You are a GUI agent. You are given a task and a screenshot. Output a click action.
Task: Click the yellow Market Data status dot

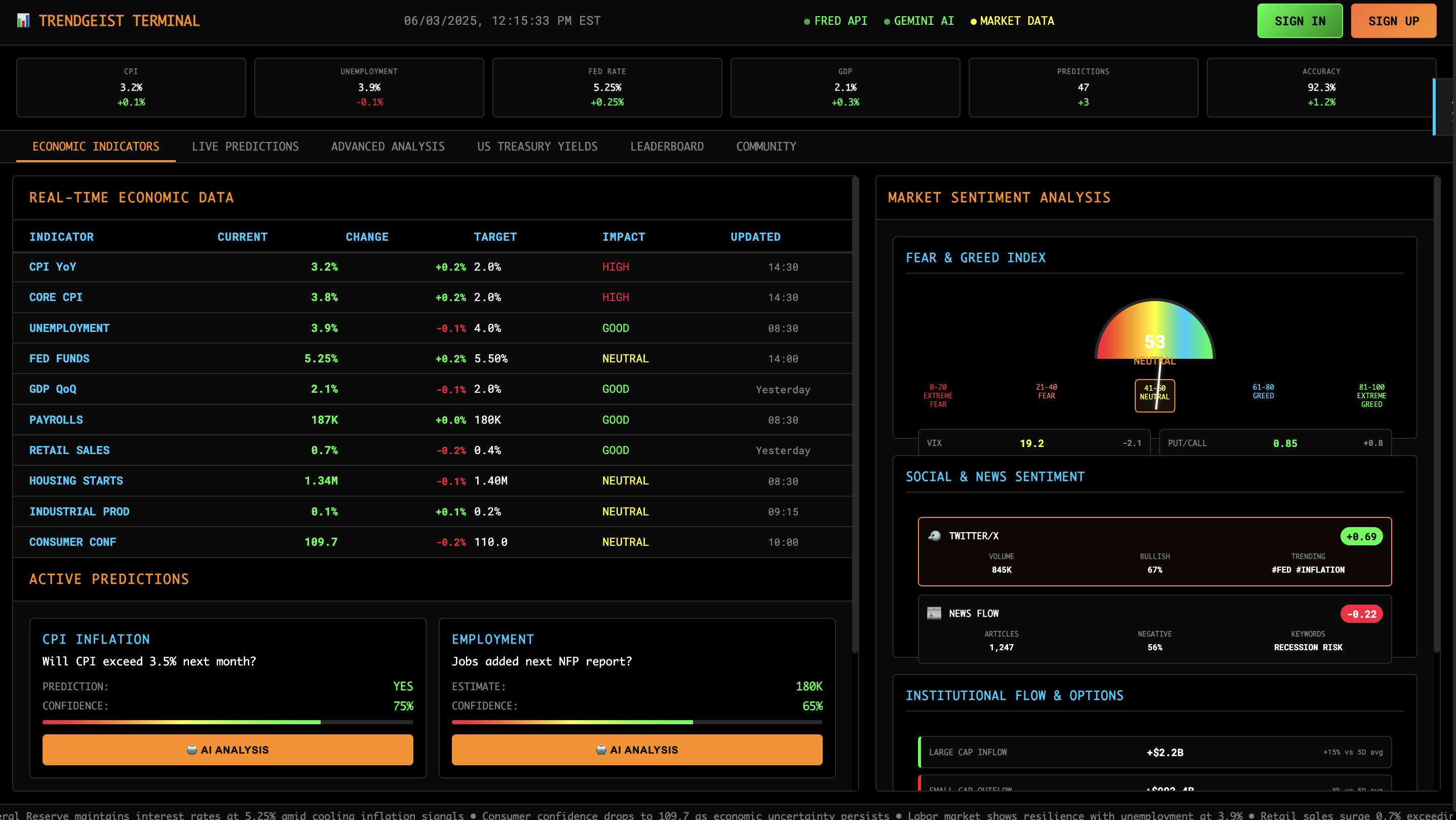click(973, 21)
